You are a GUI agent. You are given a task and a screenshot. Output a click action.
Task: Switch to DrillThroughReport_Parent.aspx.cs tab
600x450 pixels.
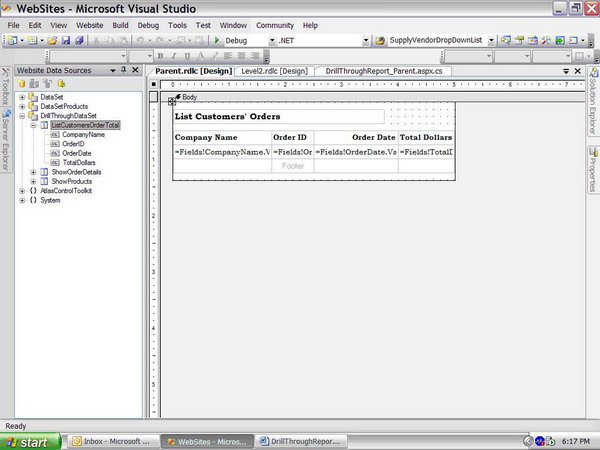pyautogui.click(x=384, y=71)
